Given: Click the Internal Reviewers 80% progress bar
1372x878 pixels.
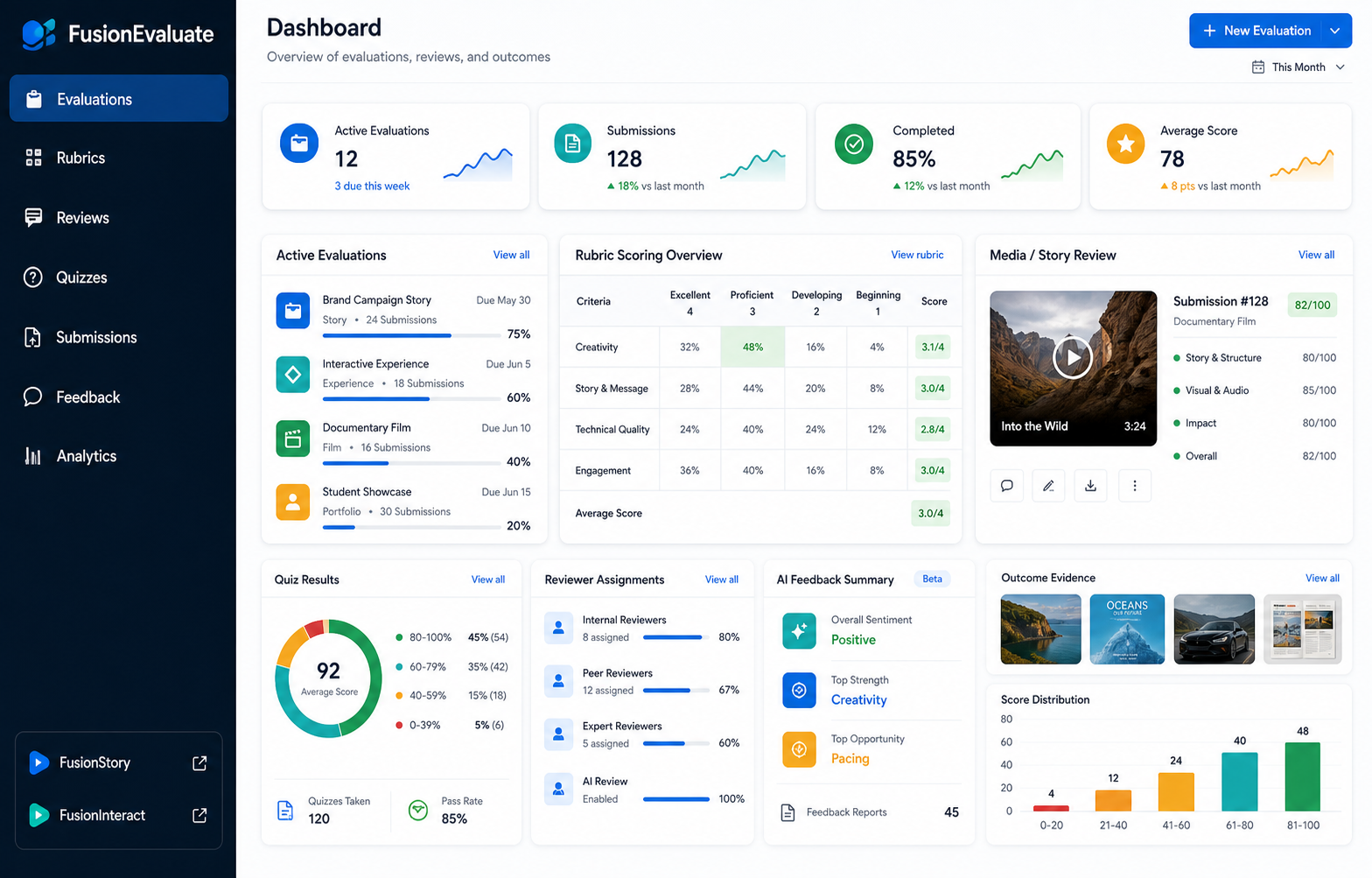Looking at the screenshot, I should (x=676, y=637).
